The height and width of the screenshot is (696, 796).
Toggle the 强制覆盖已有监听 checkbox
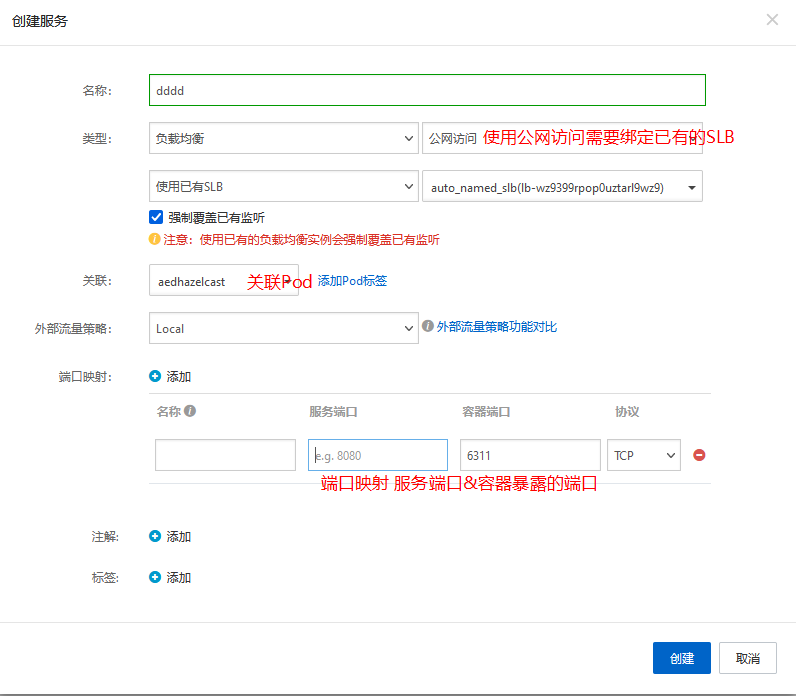(156, 217)
